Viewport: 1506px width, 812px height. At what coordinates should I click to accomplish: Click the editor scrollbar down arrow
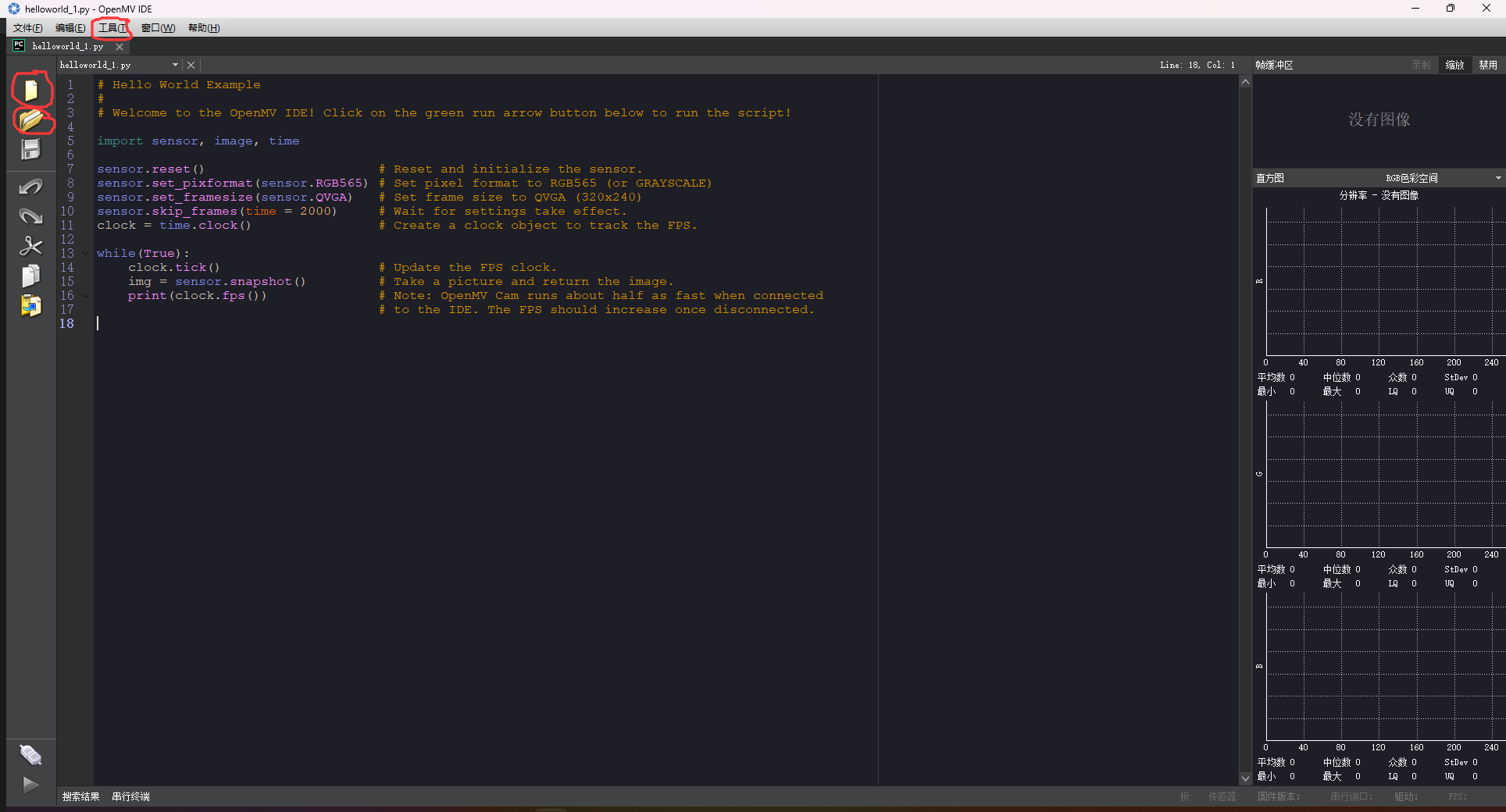[1245, 778]
